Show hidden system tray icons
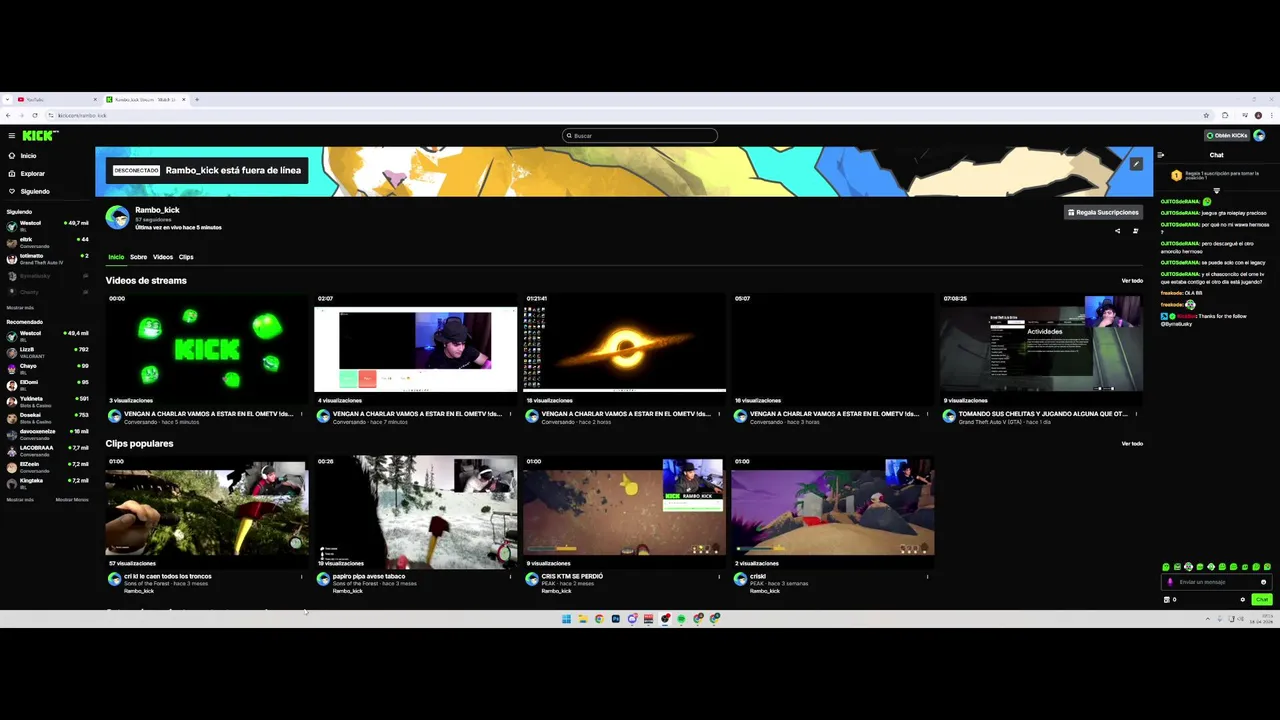Screen dimensions: 1280x720 coord(1207,619)
